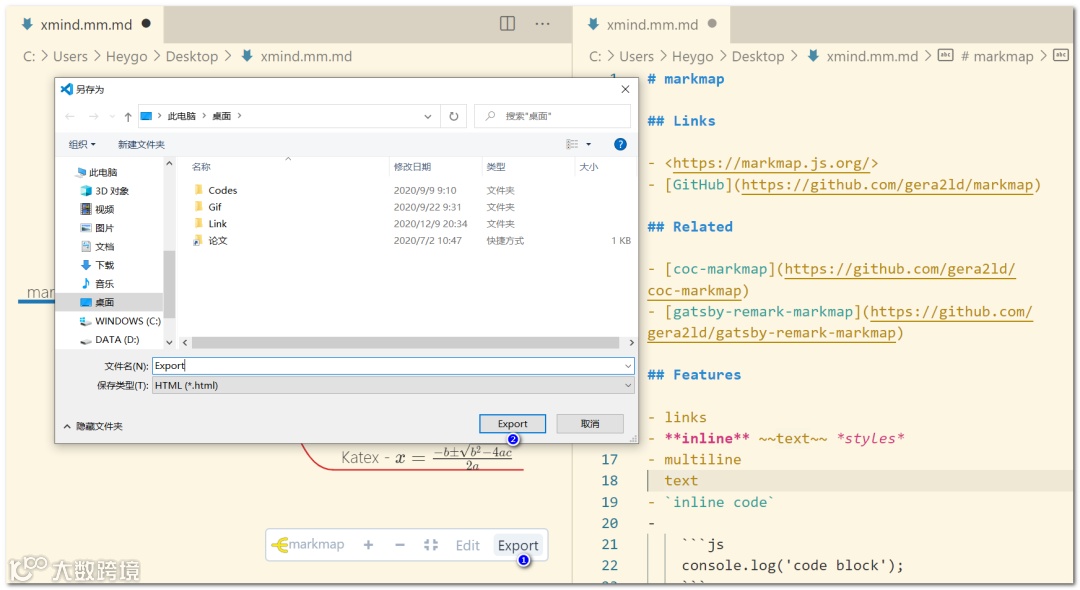This screenshot has height=590, width=1080.
Task: Sort by 大小 column header
Action: pyautogui.click(x=589, y=167)
